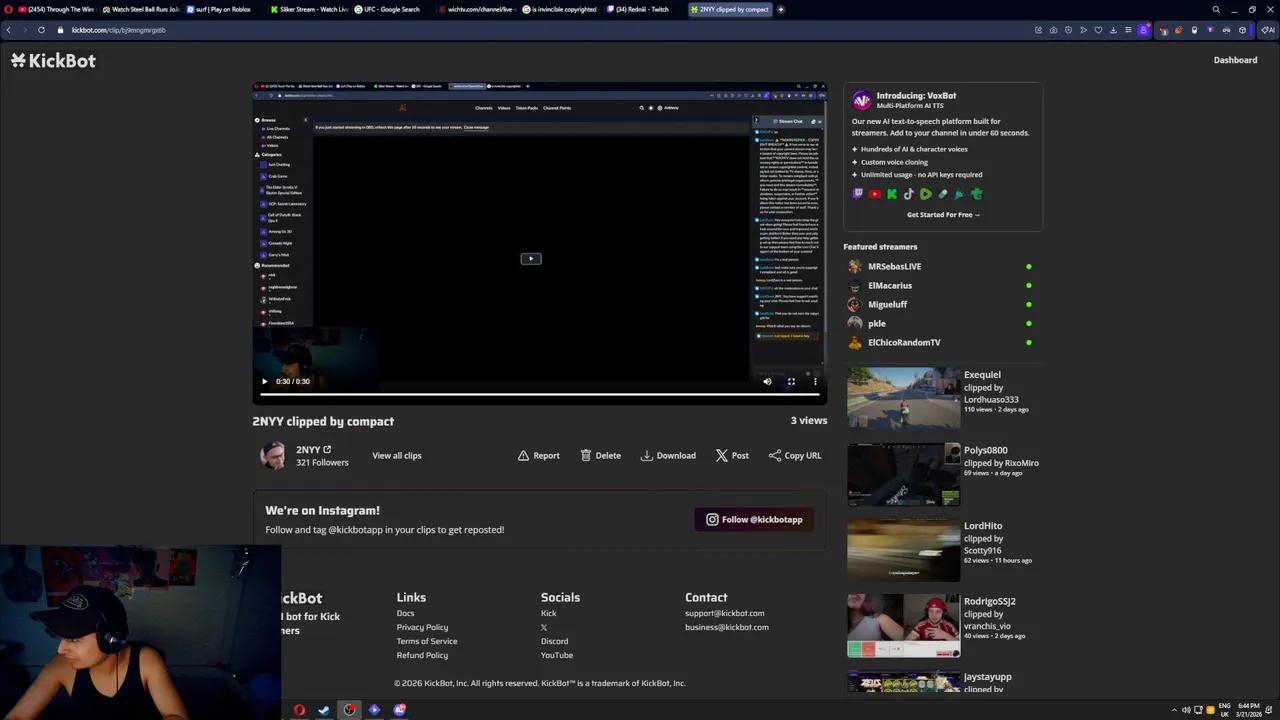Image resolution: width=1280 pixels, height=720 pixels.
Task: Download the clip
Action: 668,455
